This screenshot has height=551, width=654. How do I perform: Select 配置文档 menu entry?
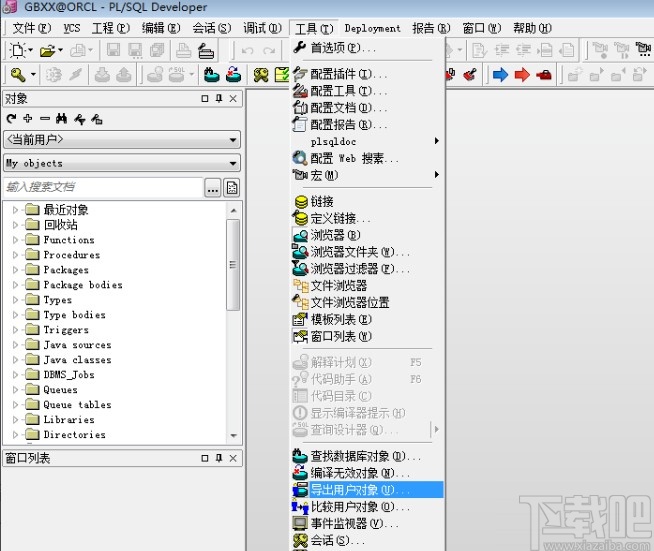(367, 108)
